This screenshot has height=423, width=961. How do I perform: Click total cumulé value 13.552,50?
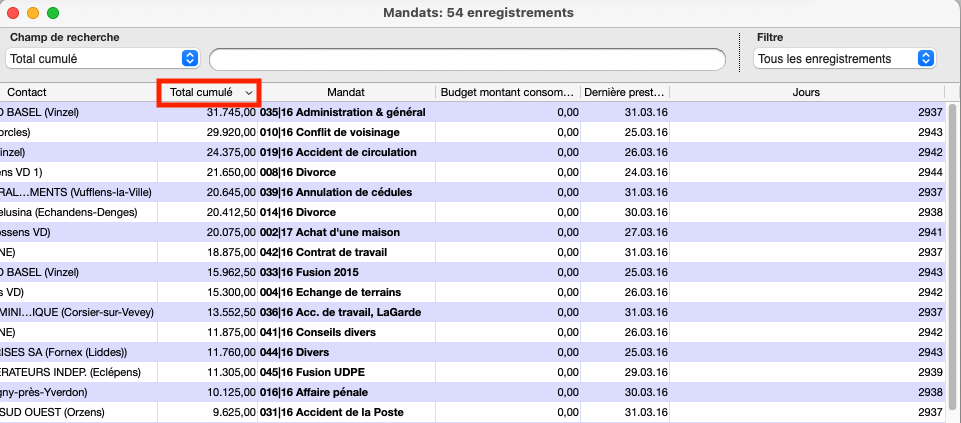(231, 312)
